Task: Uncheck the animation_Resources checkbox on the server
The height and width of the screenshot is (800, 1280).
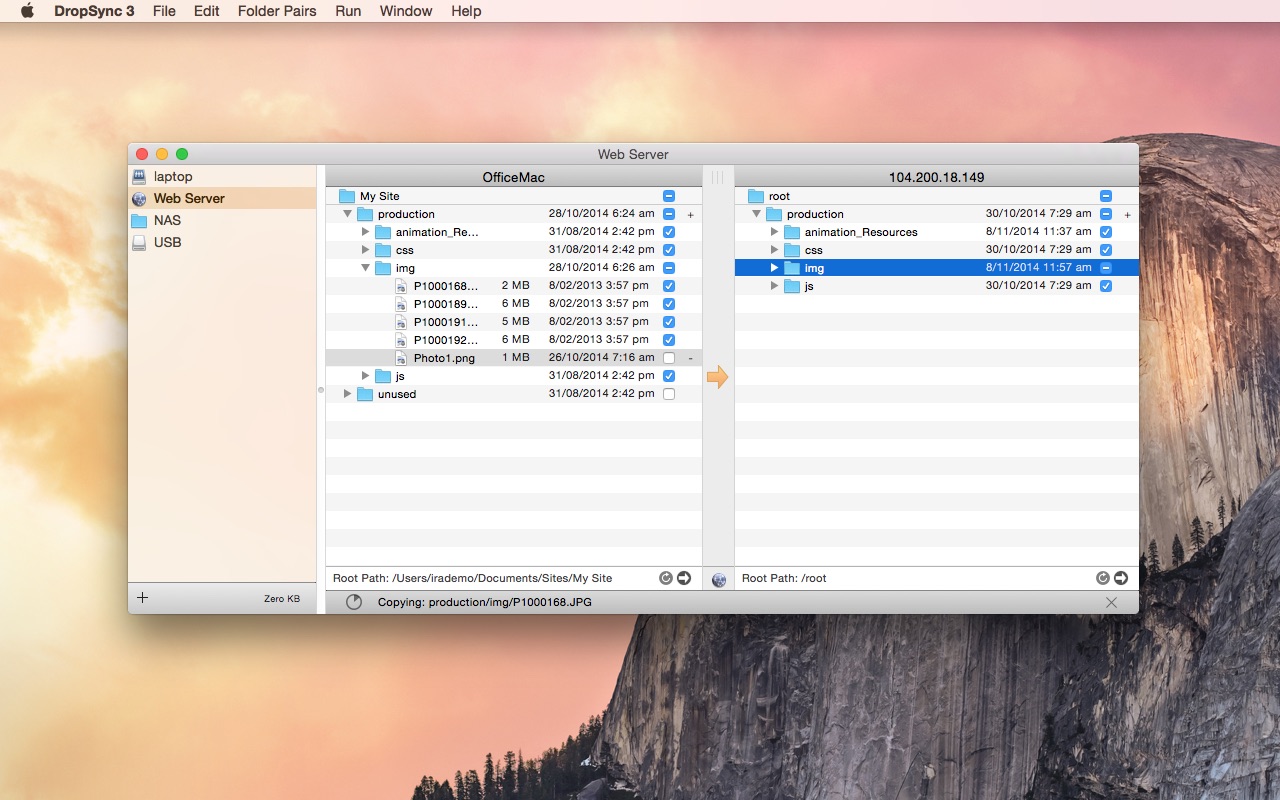Action: pos(1106,232)
